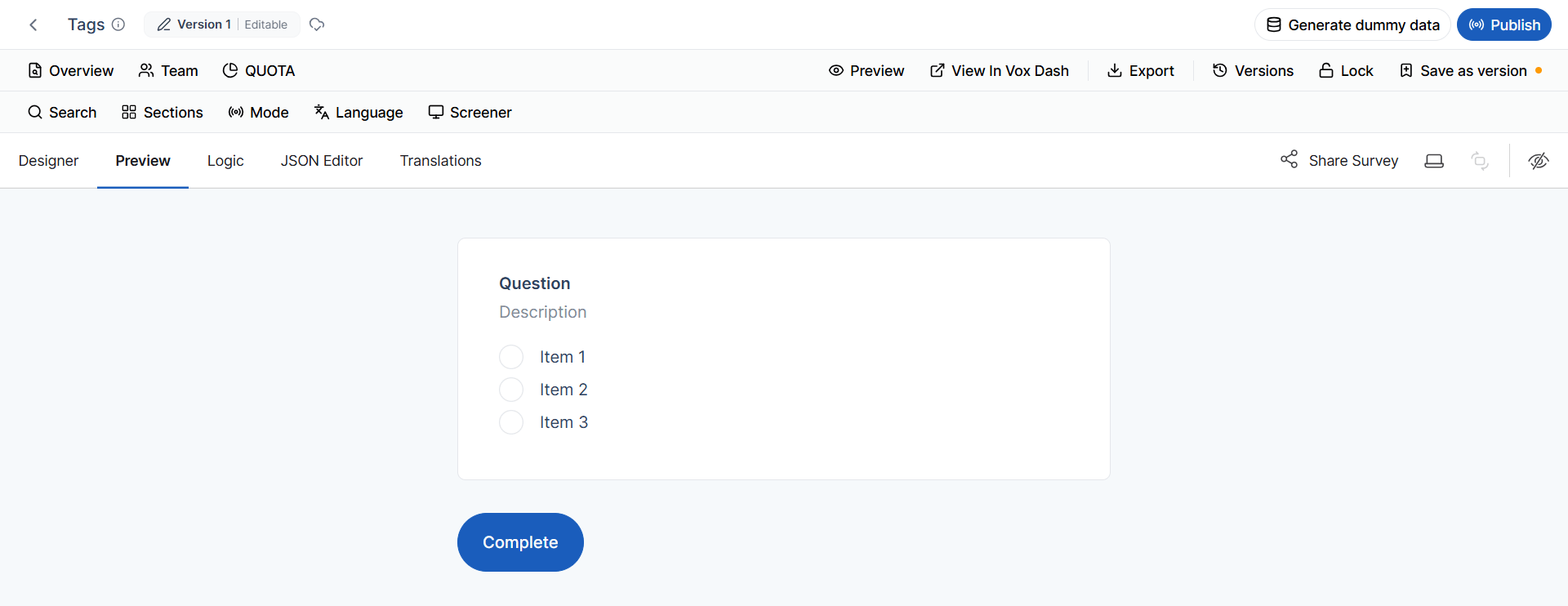
Task: Click the Complete survey button
Action: [x=520, y=542]
